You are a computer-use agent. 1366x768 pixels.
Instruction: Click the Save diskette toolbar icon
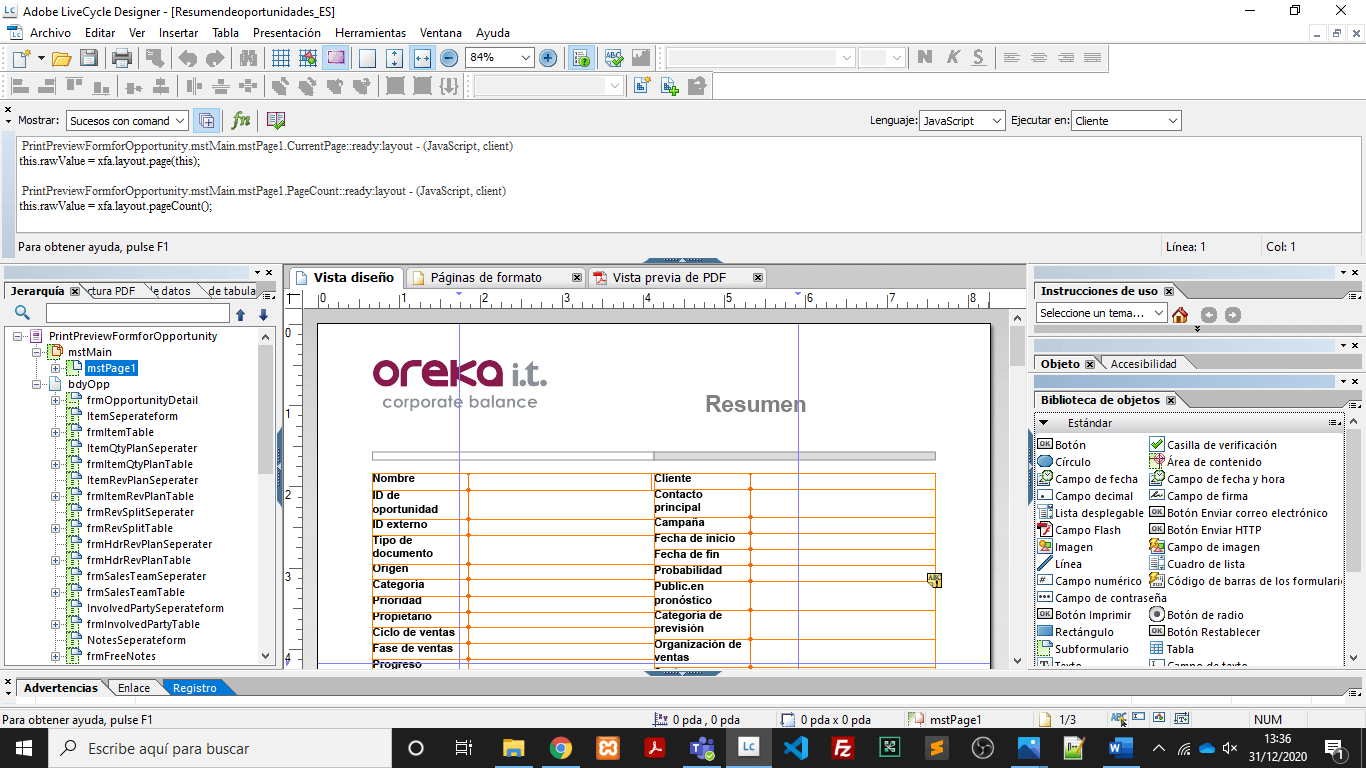coord(89,58)
